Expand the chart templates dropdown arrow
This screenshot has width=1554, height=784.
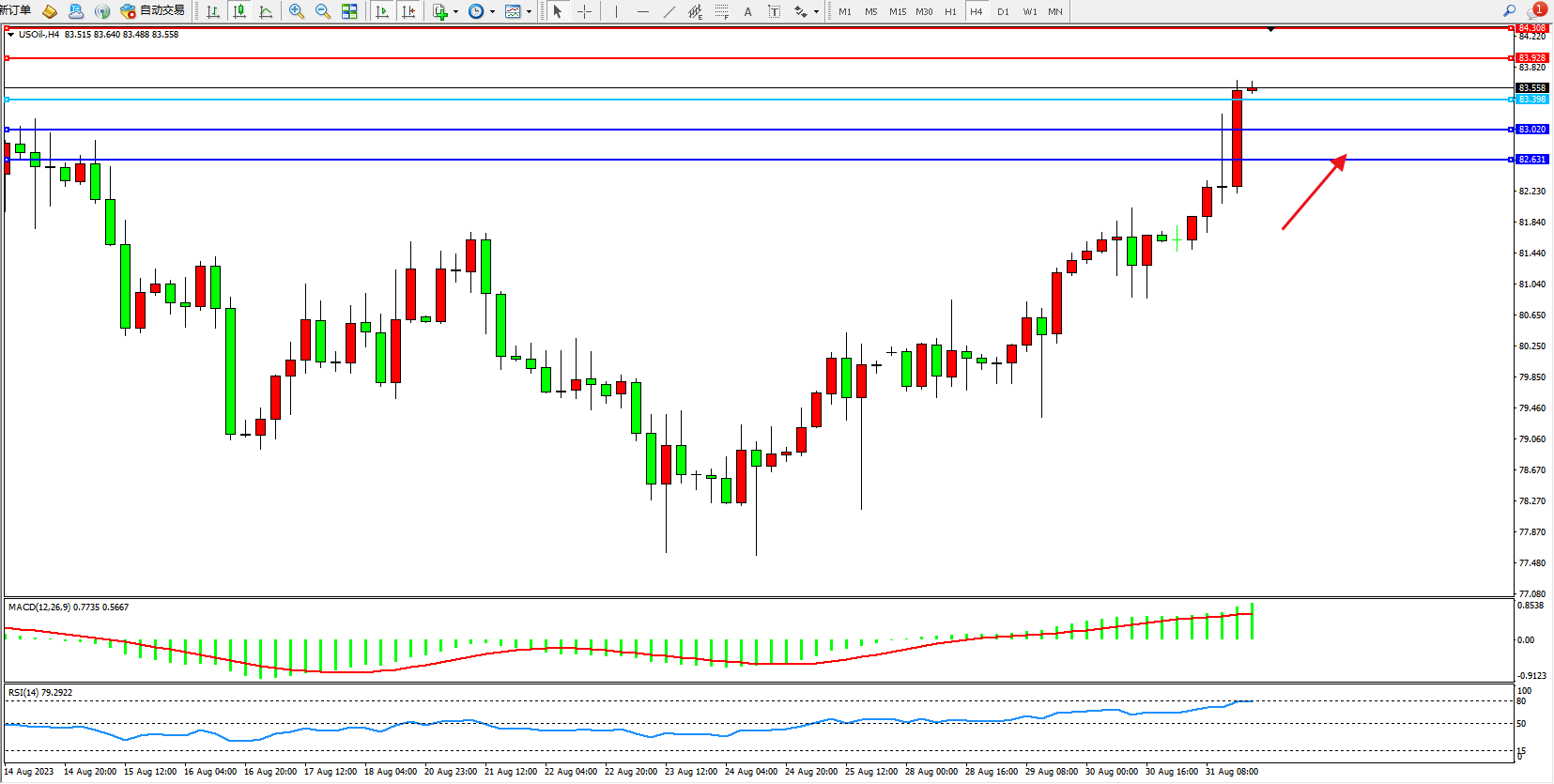click(x=530, y=12)
